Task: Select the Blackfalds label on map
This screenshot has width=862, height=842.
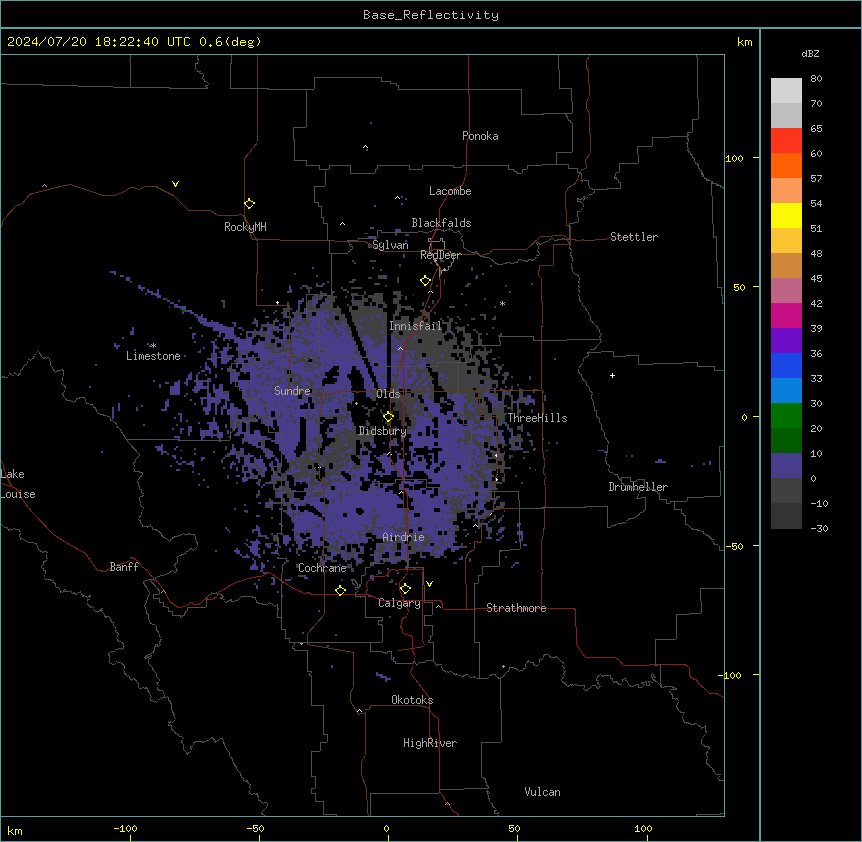Action: pyautogui.click(x=441, y=223)
